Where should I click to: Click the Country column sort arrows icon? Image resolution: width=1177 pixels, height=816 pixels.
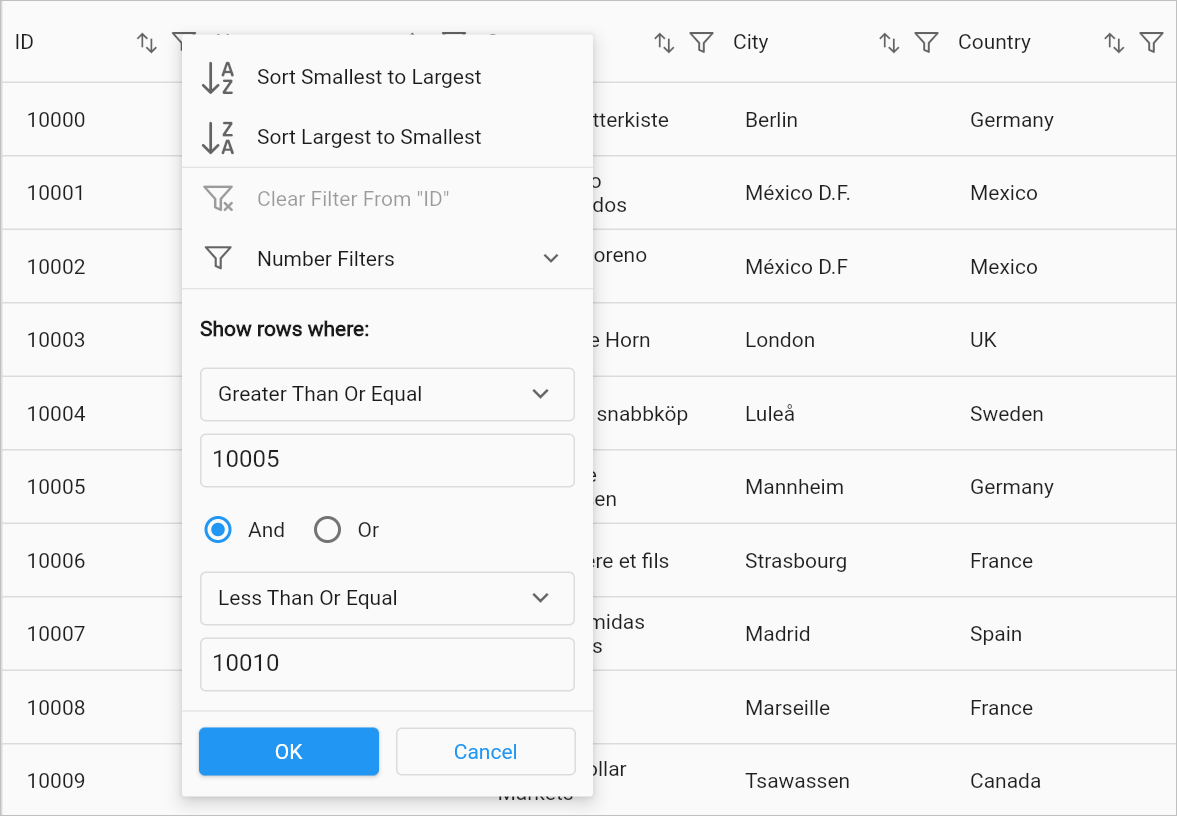(1114, 43)
